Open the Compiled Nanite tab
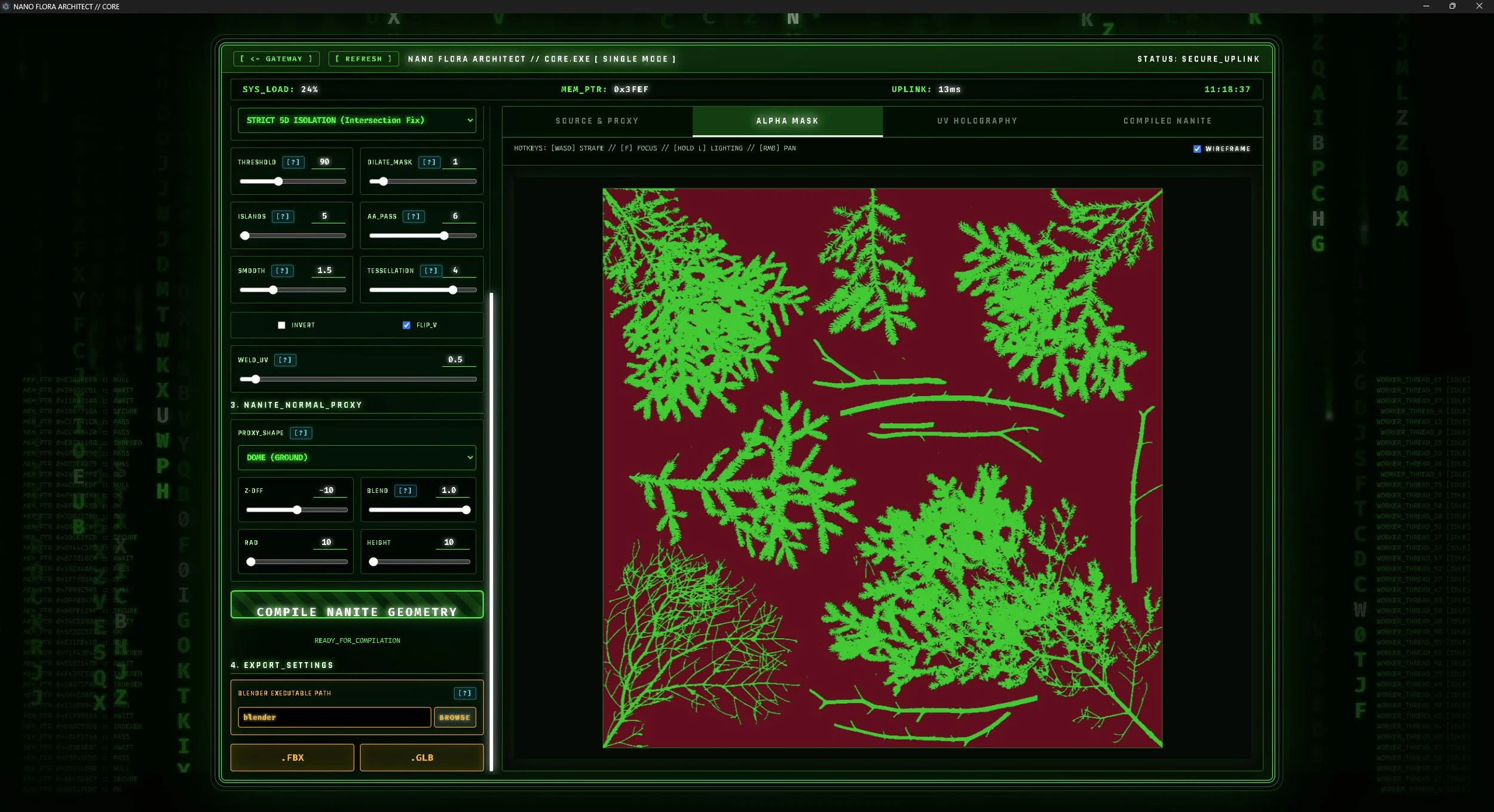 click(1167, 121)
